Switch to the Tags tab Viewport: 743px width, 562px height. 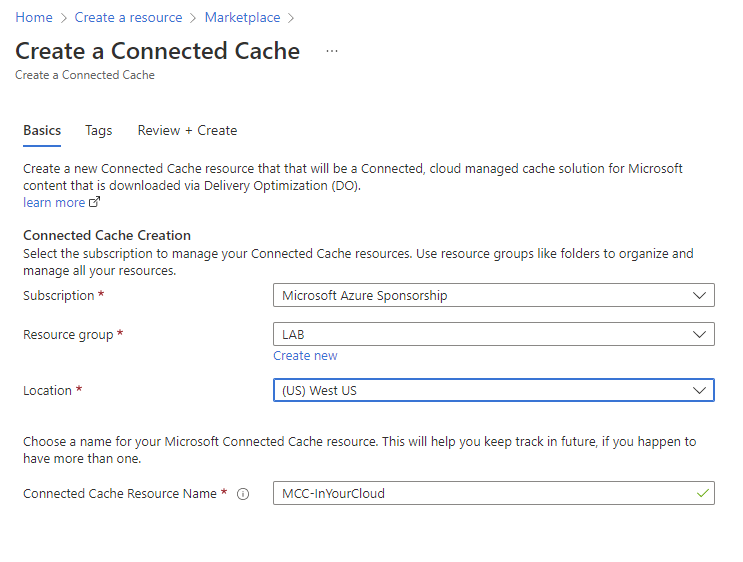[99, 131]
